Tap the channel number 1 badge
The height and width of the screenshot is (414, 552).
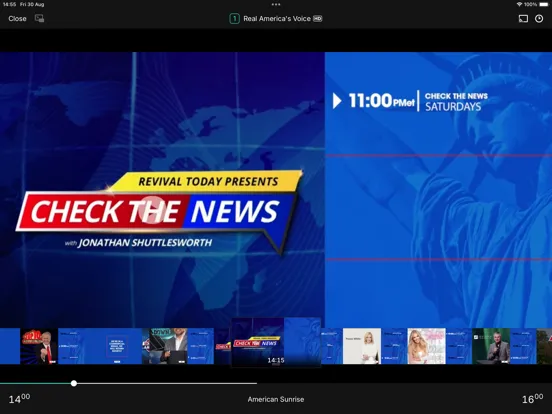(234, 19)
